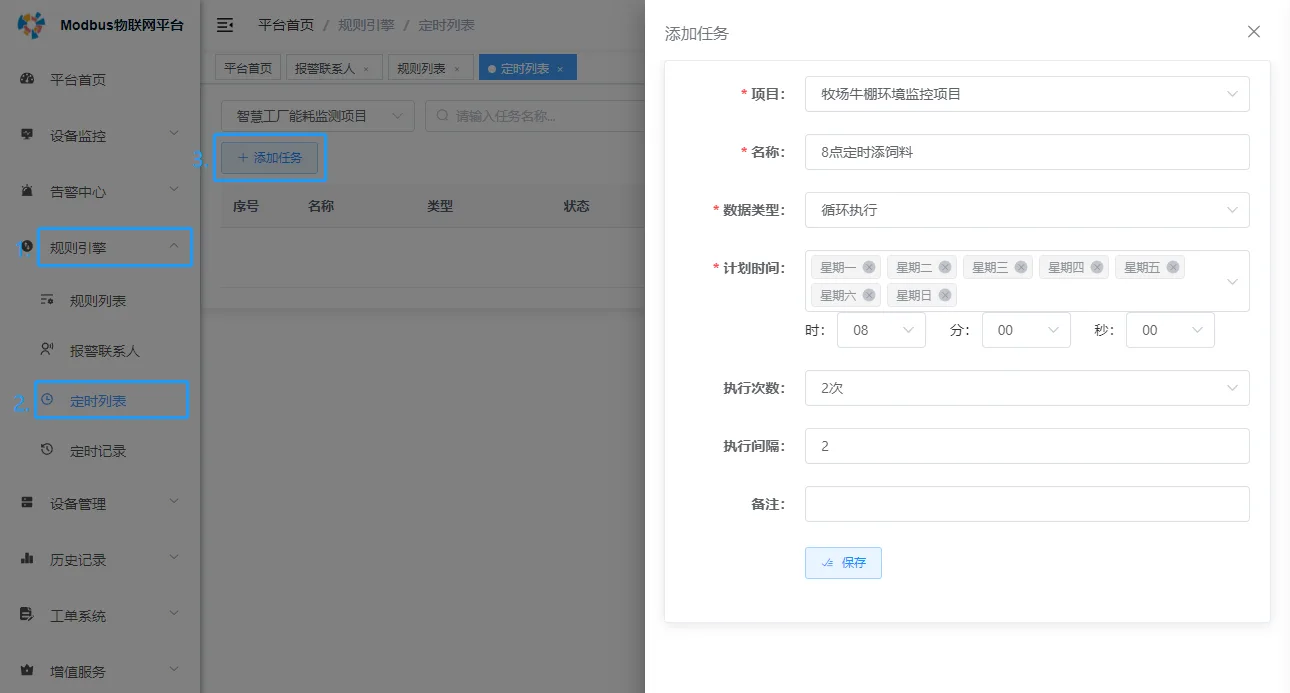This screenshot has width=1290, height=693.
Task: Click the 名称 input field
Action: (x=1027, y=152)
